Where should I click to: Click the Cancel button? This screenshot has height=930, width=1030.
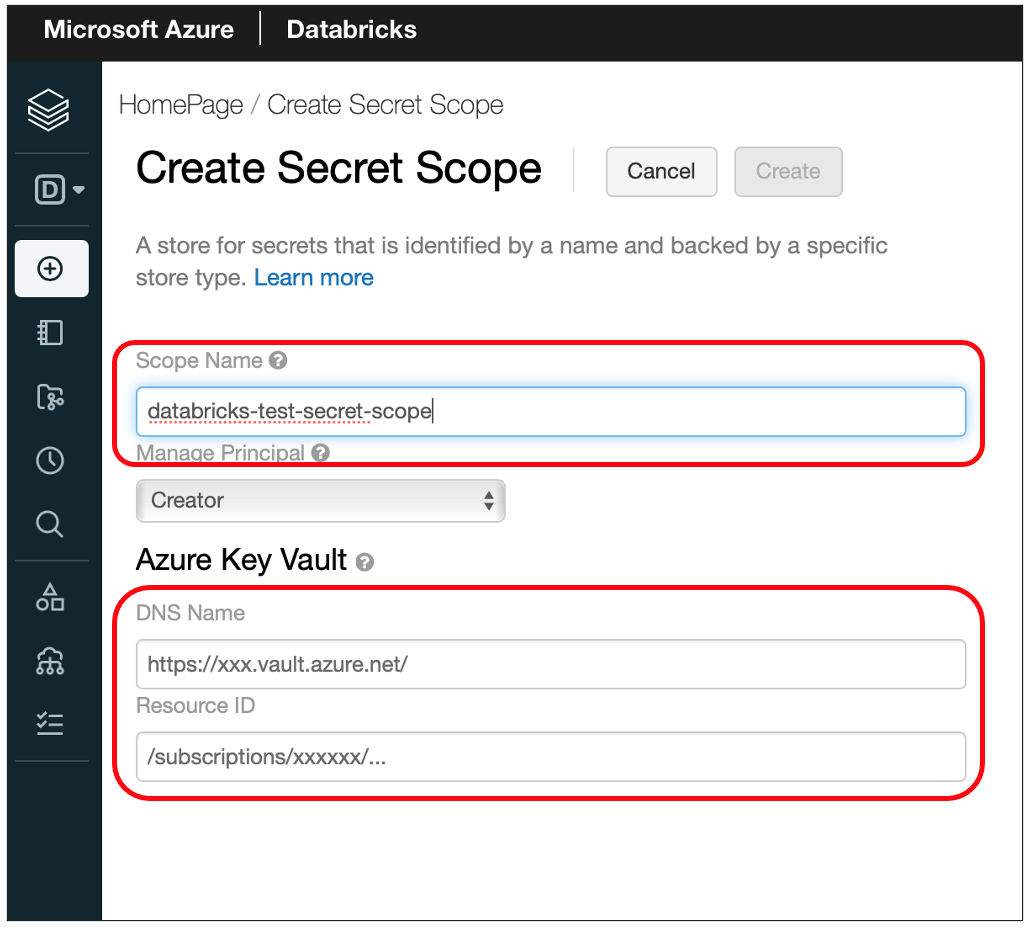661,171
